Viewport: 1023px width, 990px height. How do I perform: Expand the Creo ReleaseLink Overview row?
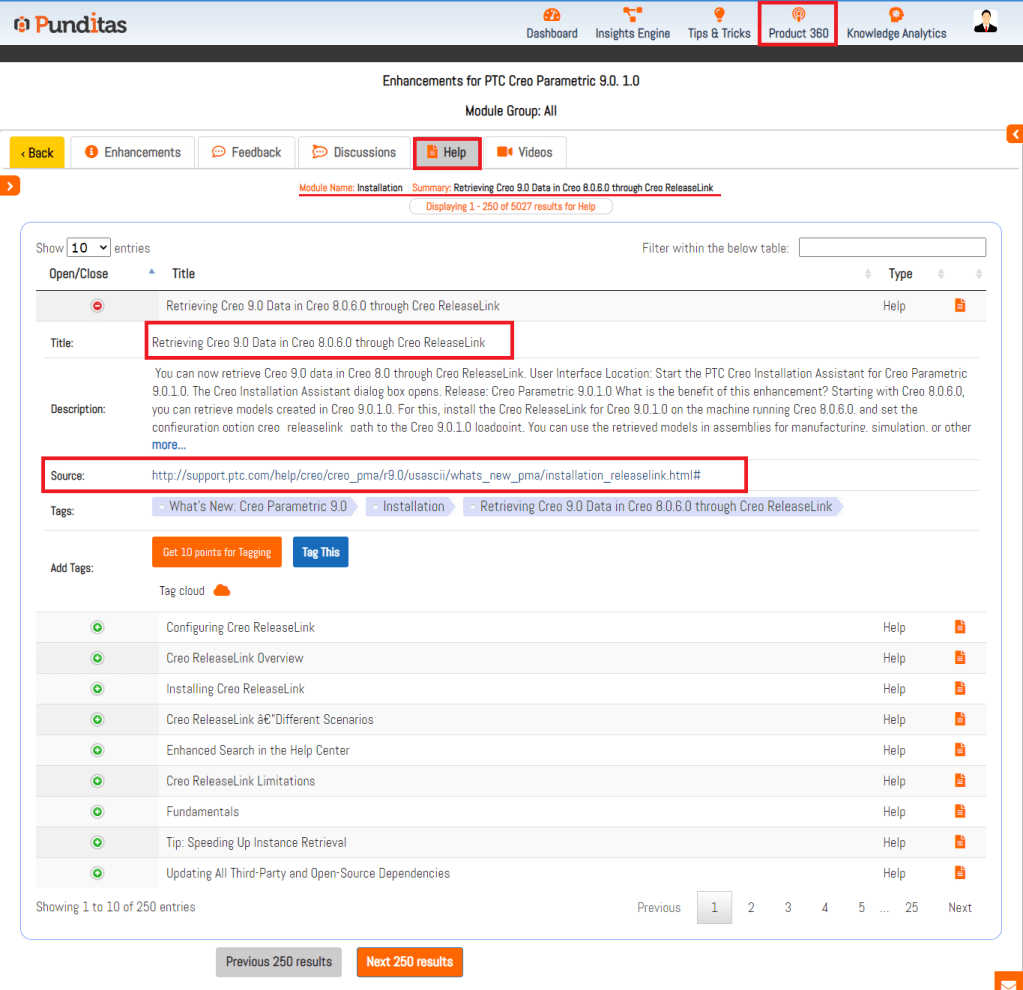tap(97, 658)
